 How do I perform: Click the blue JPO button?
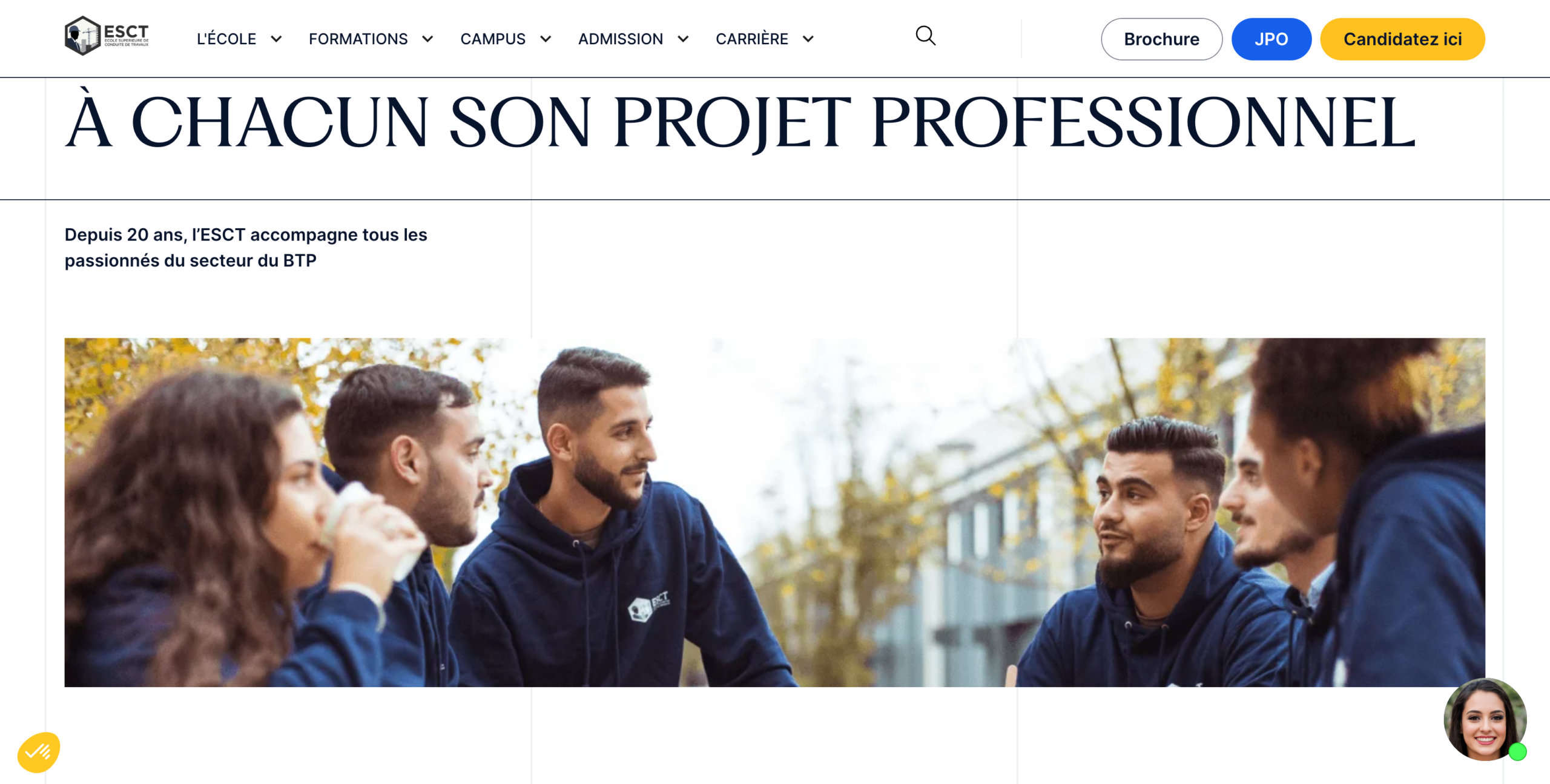[x=1271, y=39]
